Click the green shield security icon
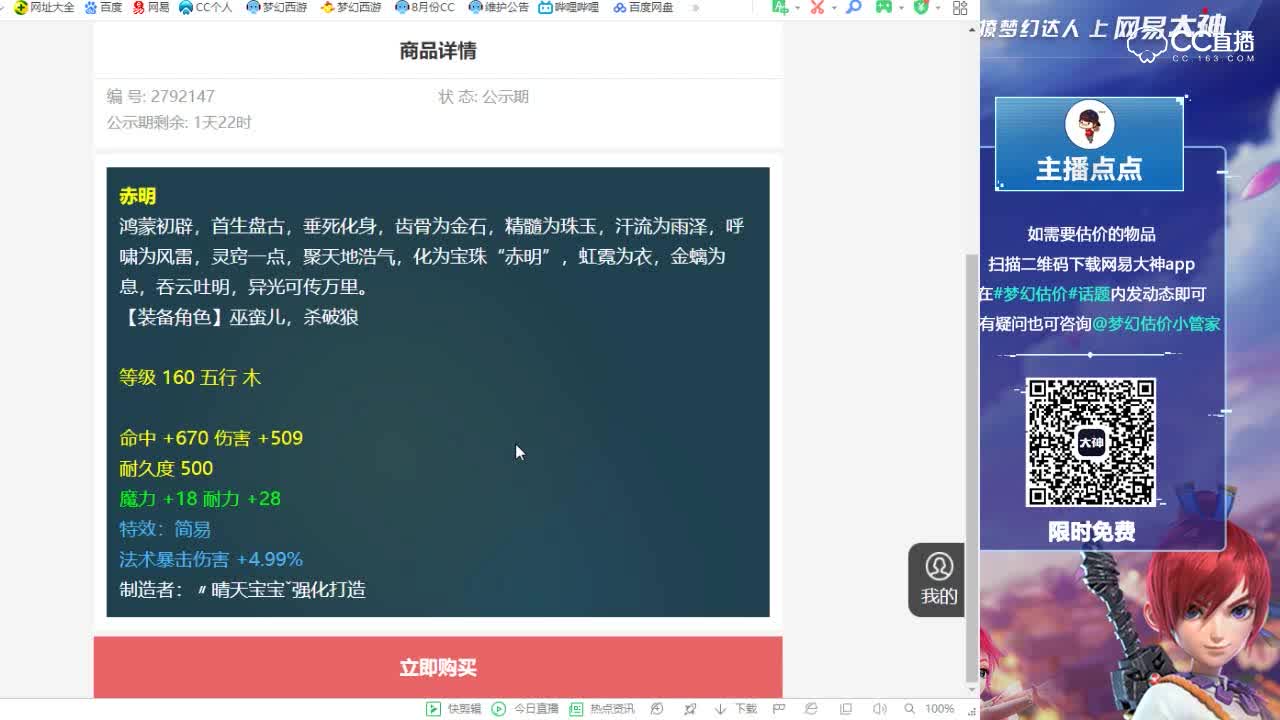This screenshot has height=720, width=1280. click(x=921, y=7)
